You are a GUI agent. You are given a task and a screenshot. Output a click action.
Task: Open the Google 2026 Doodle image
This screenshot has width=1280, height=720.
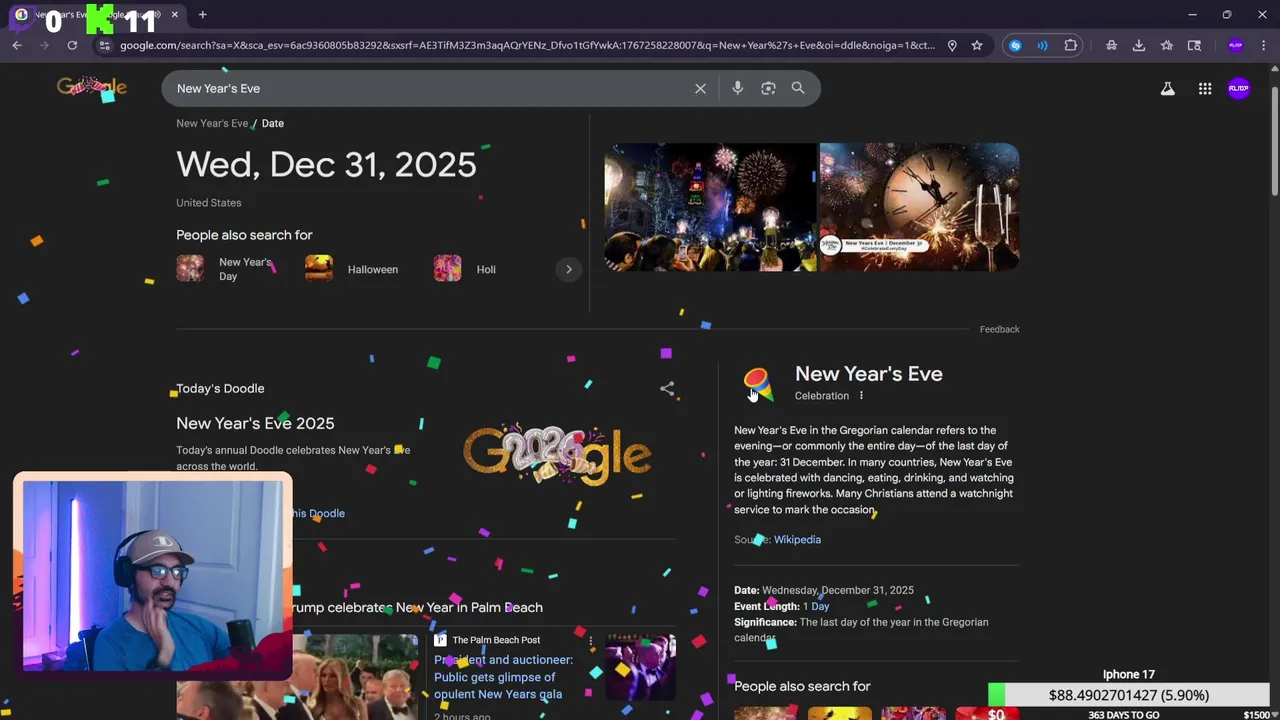coord(557,455)
